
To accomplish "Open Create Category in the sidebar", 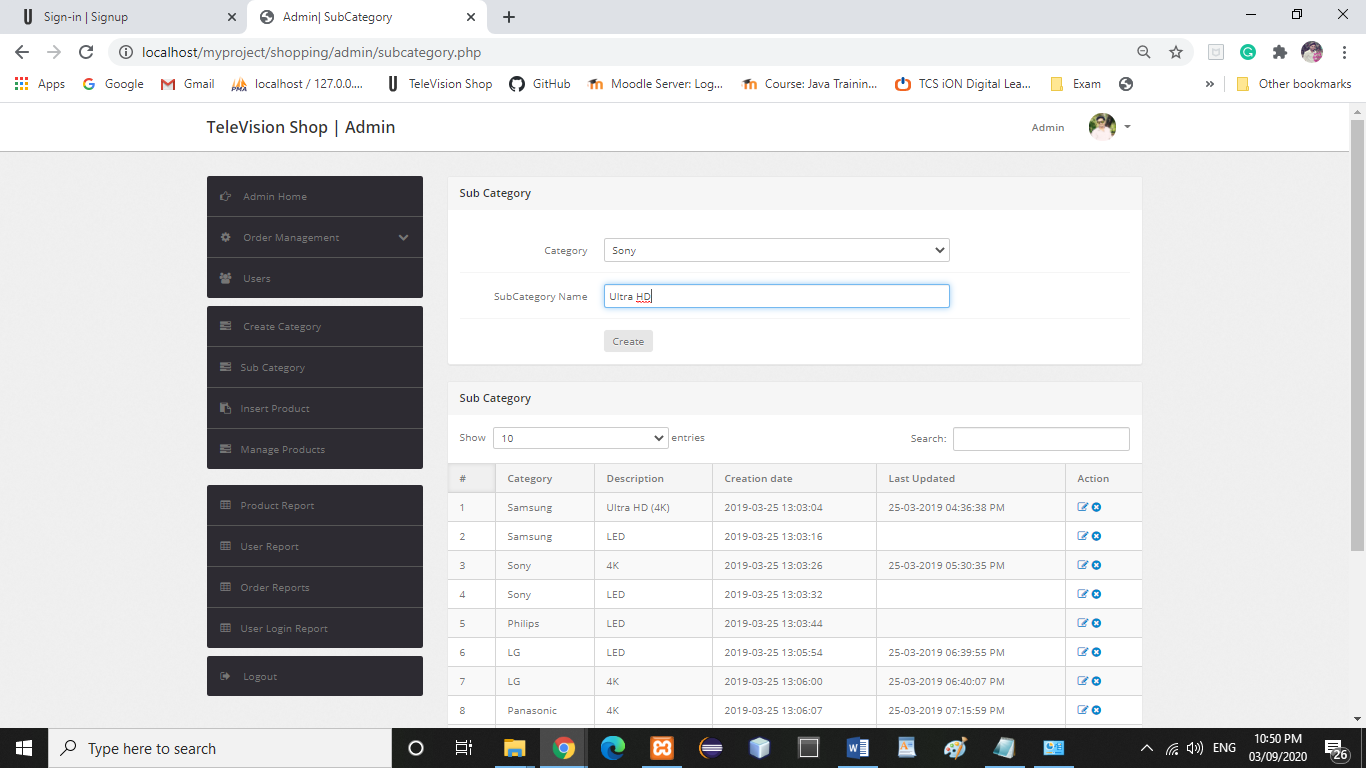I will [x=315, y=326].
